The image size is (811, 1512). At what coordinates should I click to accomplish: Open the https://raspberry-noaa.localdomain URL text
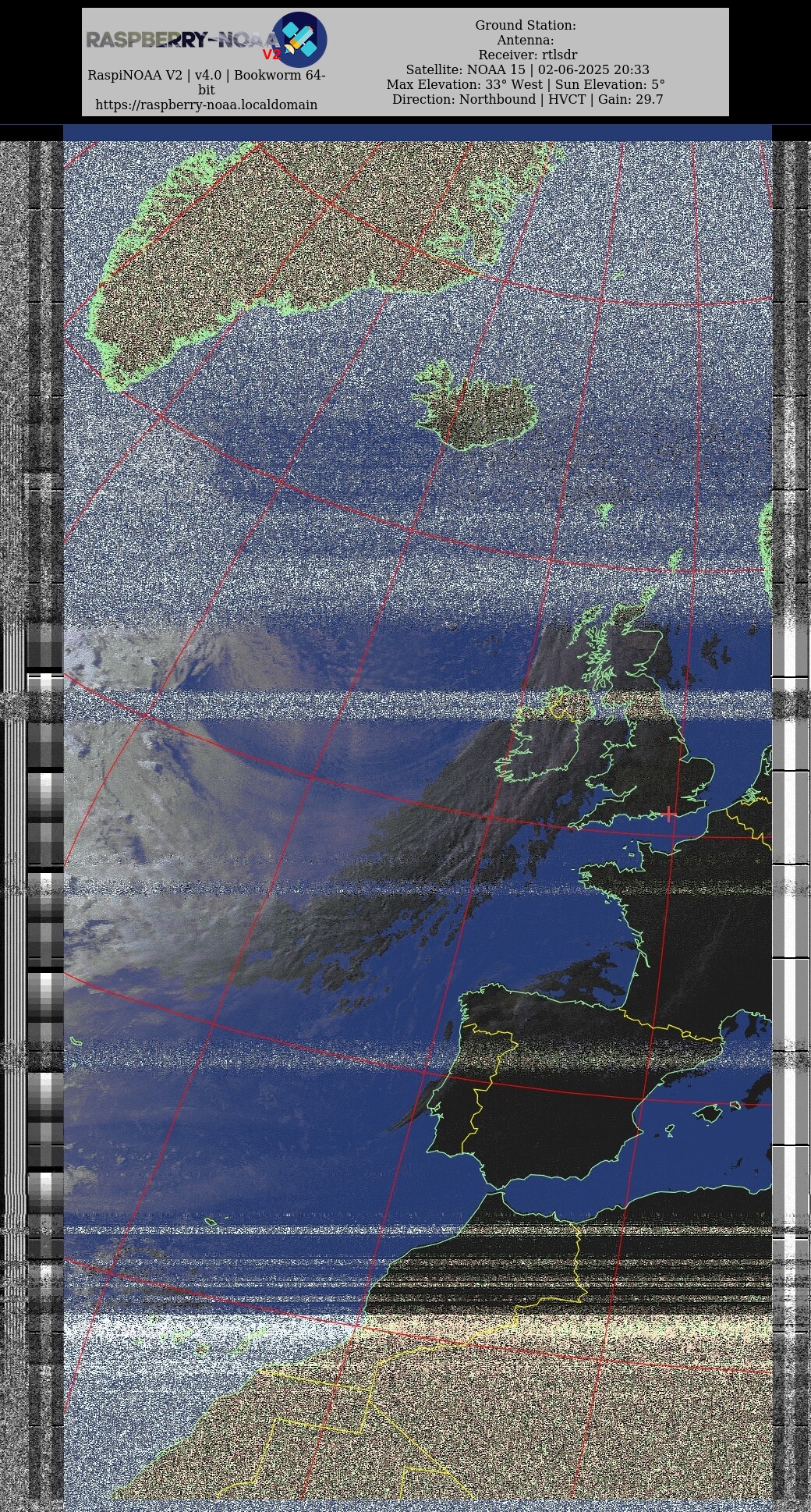[x=207, y=105]
